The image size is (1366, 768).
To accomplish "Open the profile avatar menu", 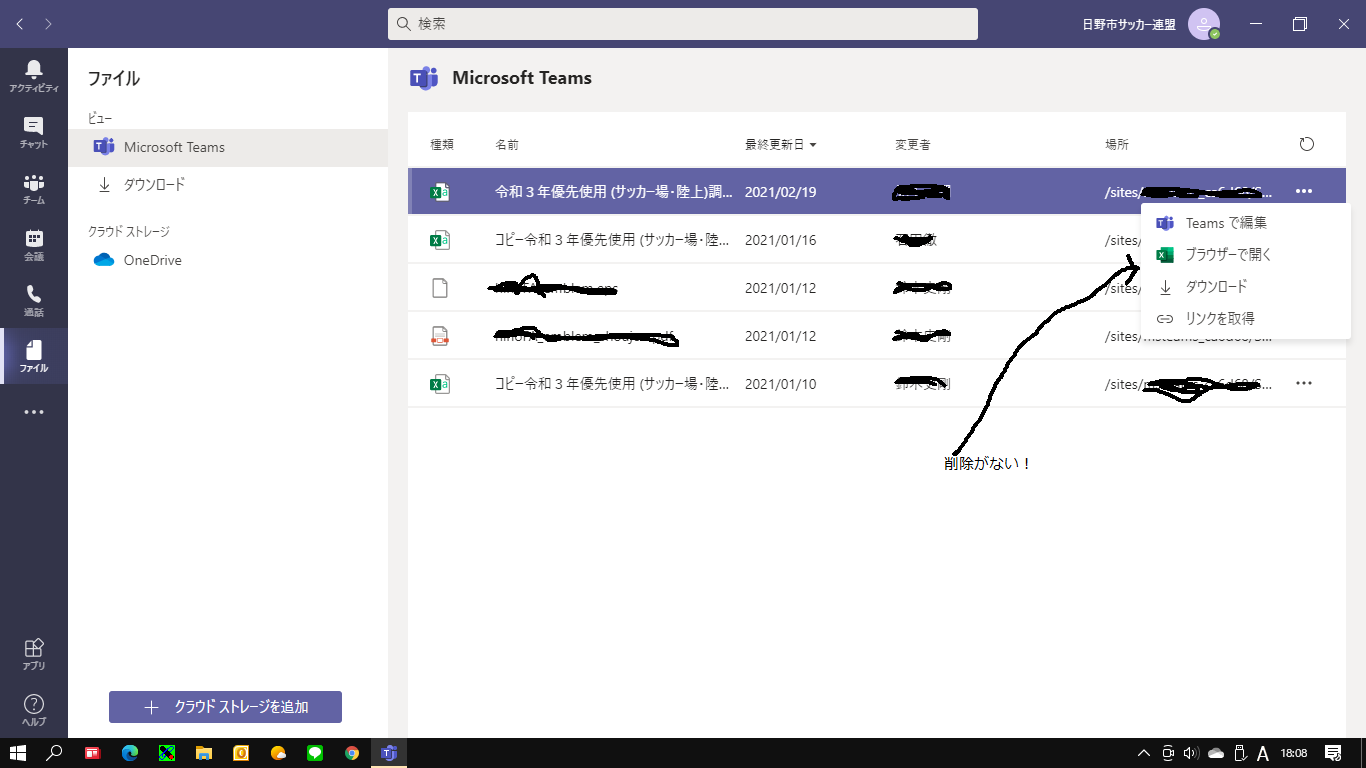I will [x=1204, y=24].
